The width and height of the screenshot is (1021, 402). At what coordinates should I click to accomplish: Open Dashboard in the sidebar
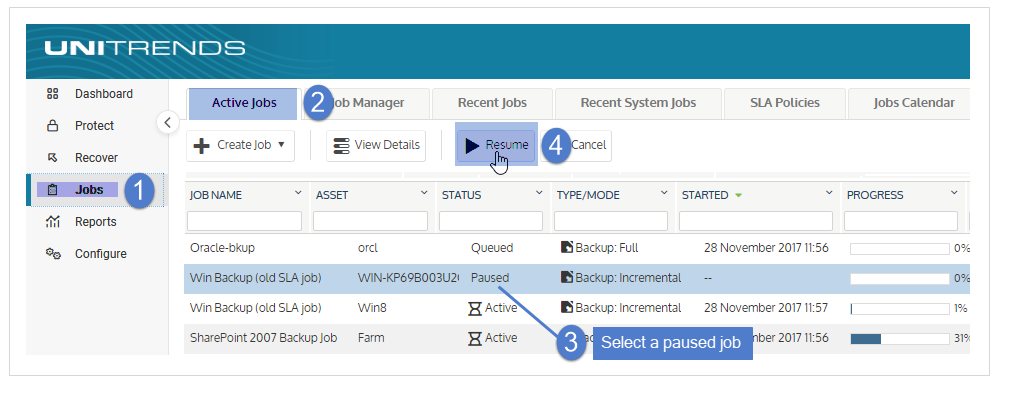coord(104,94)
